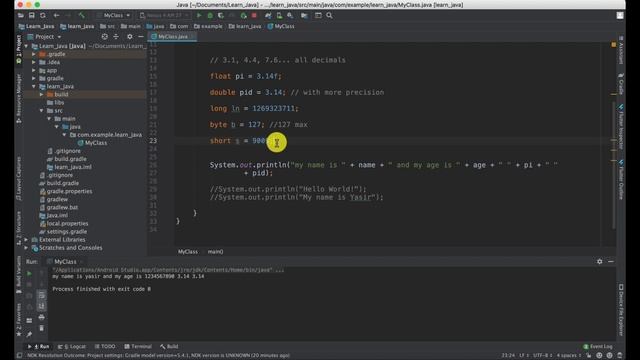Expand the app folder
Viewport: 640px width, 360px height.
click(x=34, y=70)
